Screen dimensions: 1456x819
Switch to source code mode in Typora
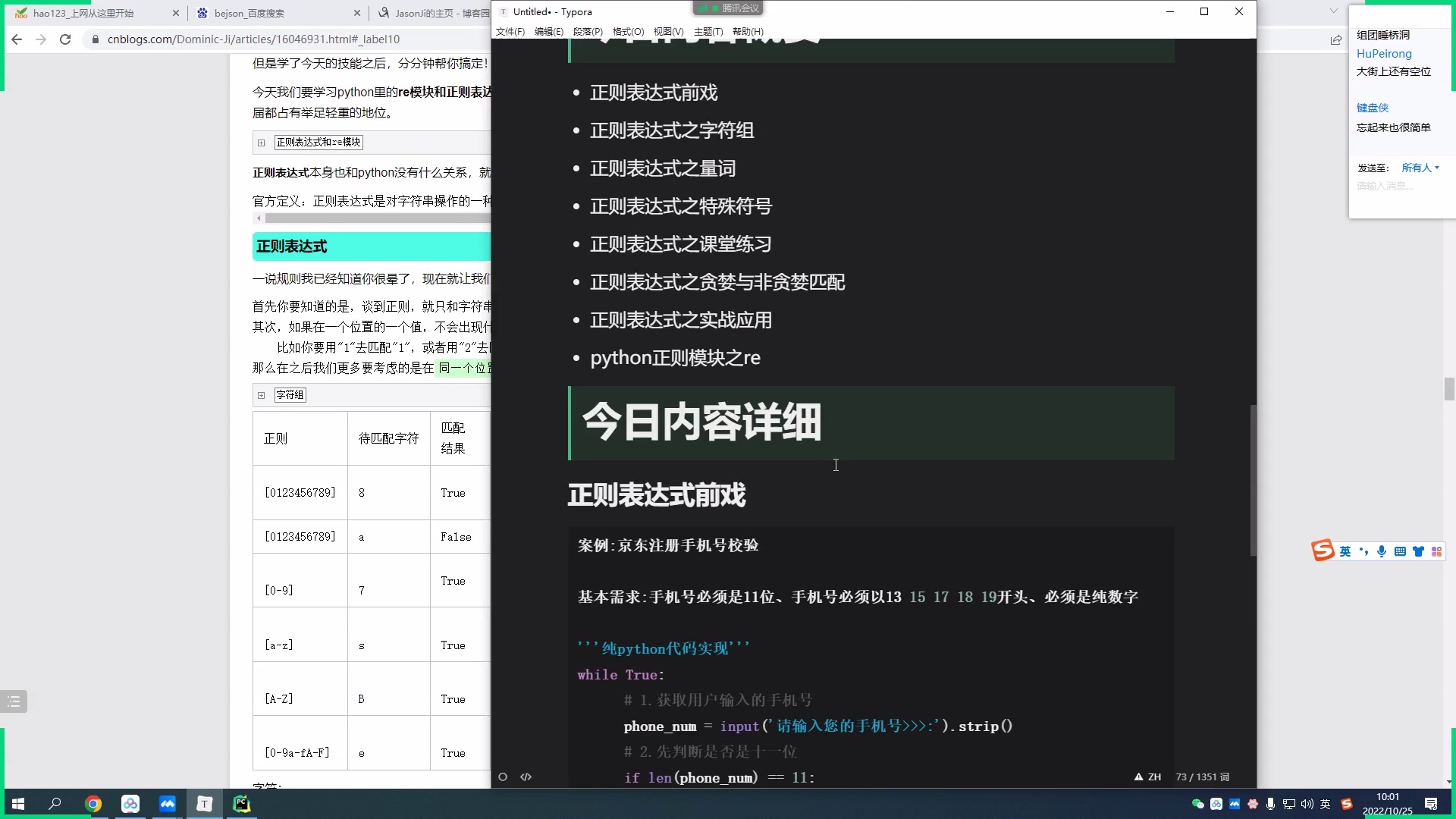[x=526, y=777]
